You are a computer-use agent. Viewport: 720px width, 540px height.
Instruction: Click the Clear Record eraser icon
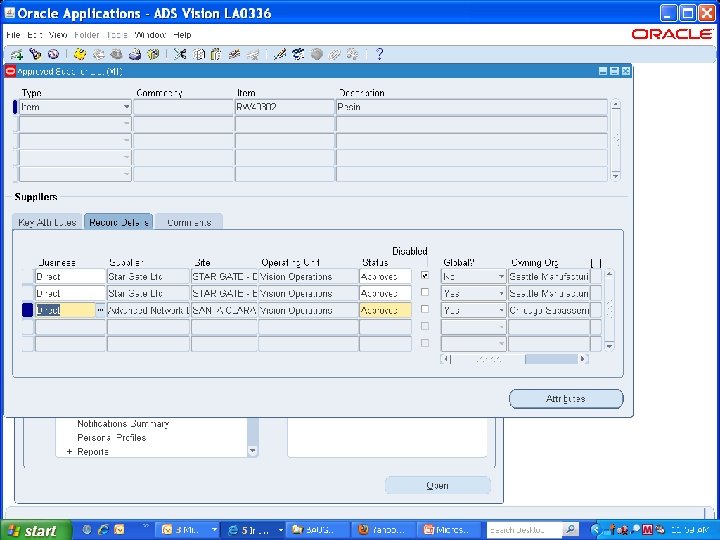[235, 55]
